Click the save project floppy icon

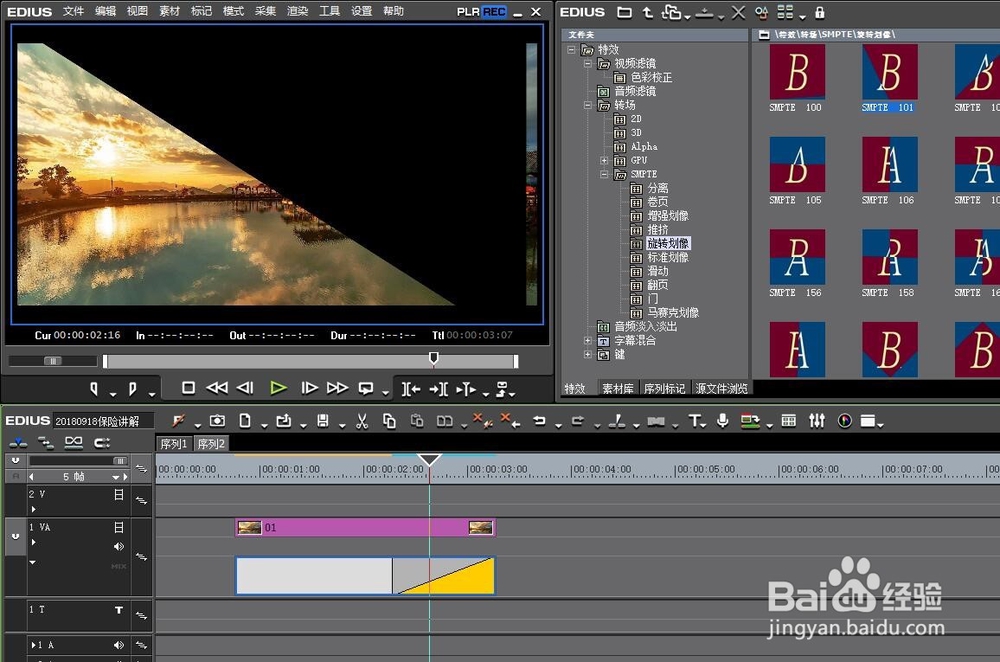click(x=323, y=421)
